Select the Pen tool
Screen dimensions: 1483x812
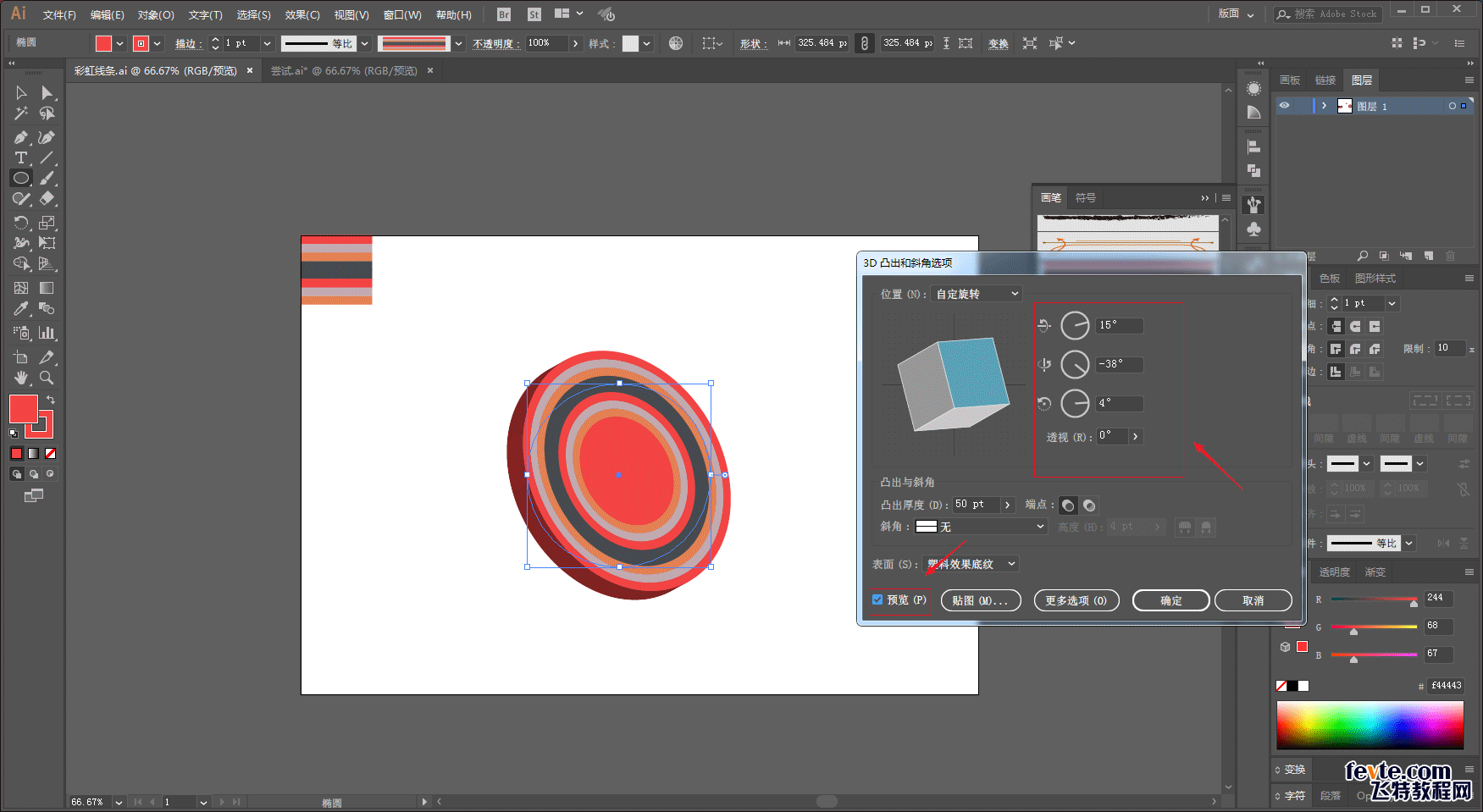click(20, 137)
